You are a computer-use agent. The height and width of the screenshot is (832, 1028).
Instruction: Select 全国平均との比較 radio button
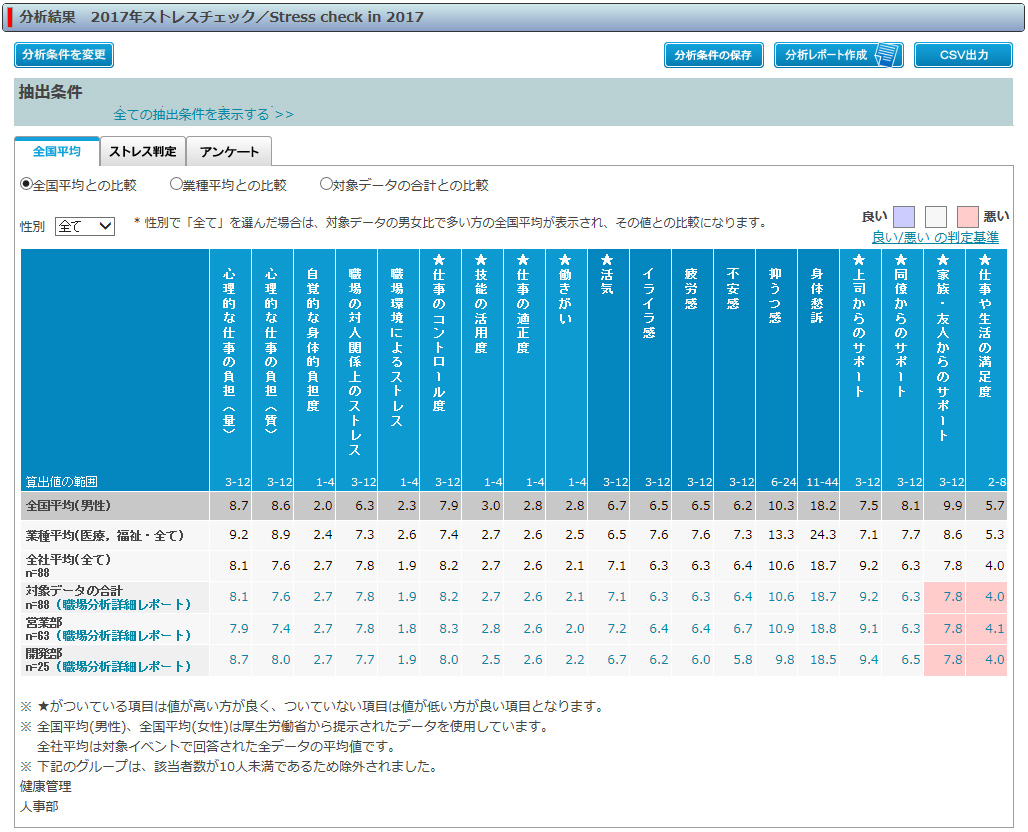[x=26, y=184]
